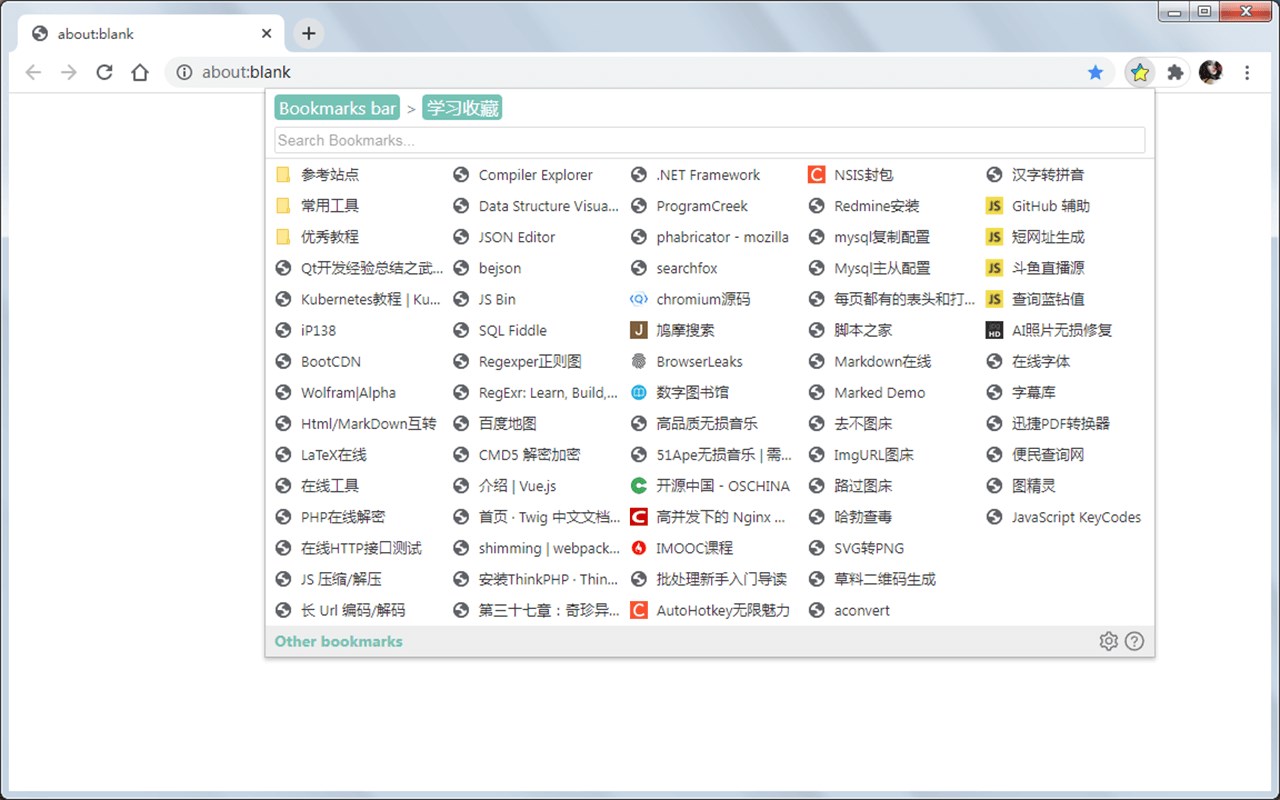Open the bookmarks popup extension icon
The image size is (1280, 800).
(x=1140, y=72)
